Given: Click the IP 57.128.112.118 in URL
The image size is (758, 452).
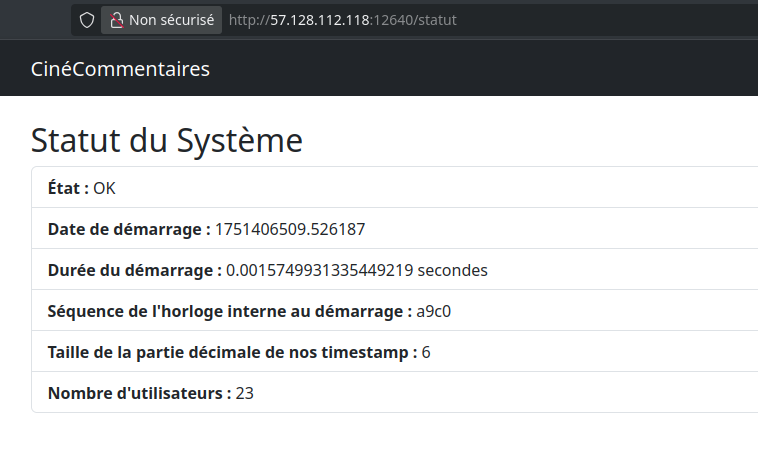Looking at the screenshot, I should [320, 20].
